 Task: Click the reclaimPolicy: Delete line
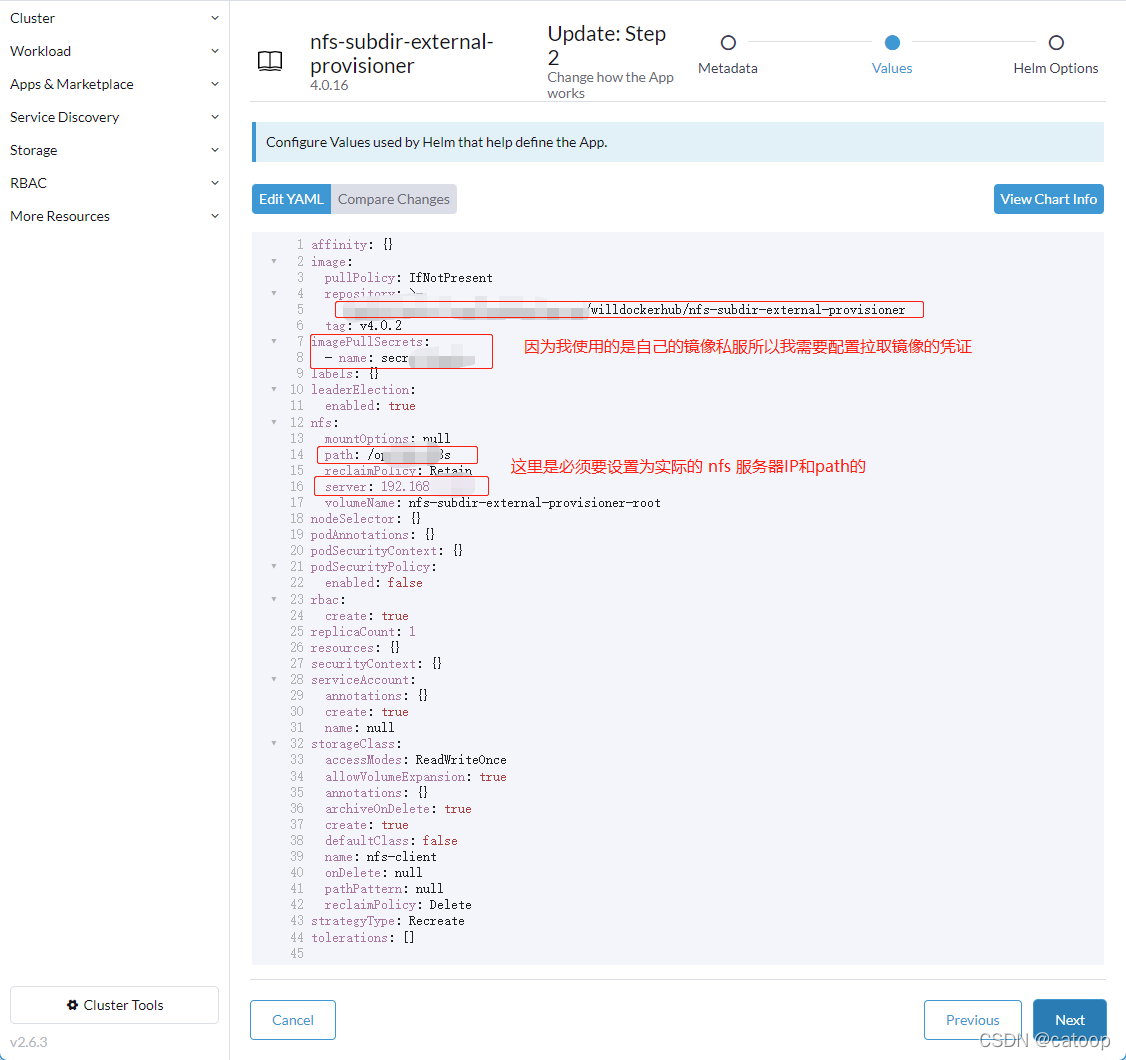[398, 905]
